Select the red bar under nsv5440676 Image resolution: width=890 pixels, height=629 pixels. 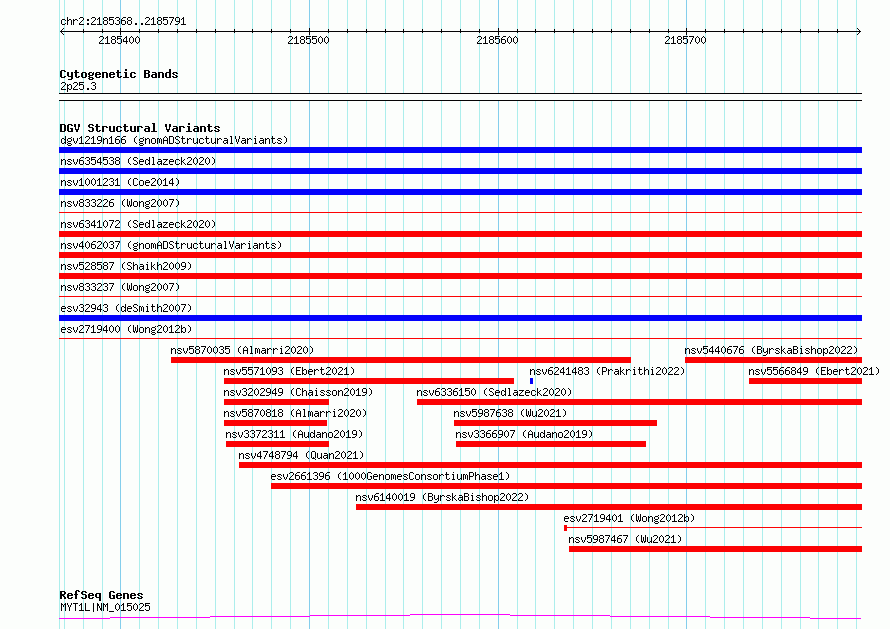click(774, 360)
